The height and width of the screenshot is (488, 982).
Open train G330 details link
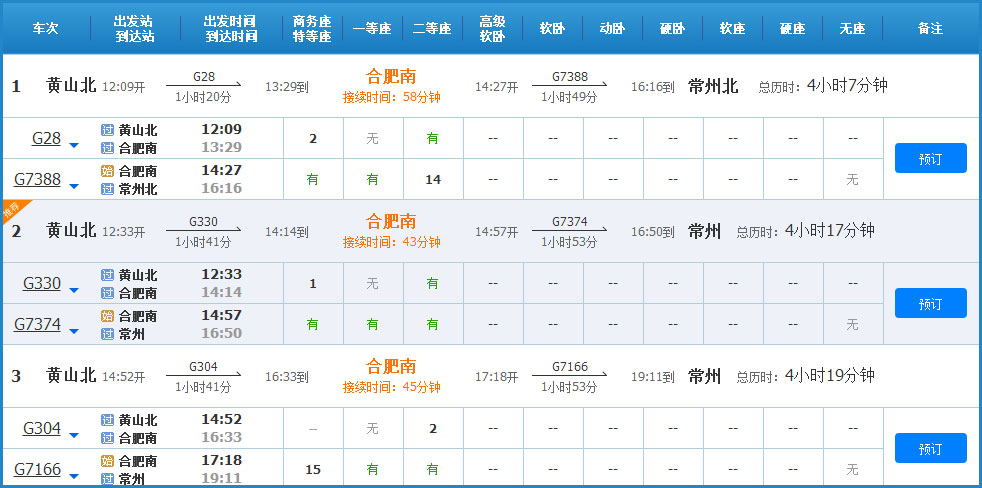pyautogui.click(x=42, y=284)
